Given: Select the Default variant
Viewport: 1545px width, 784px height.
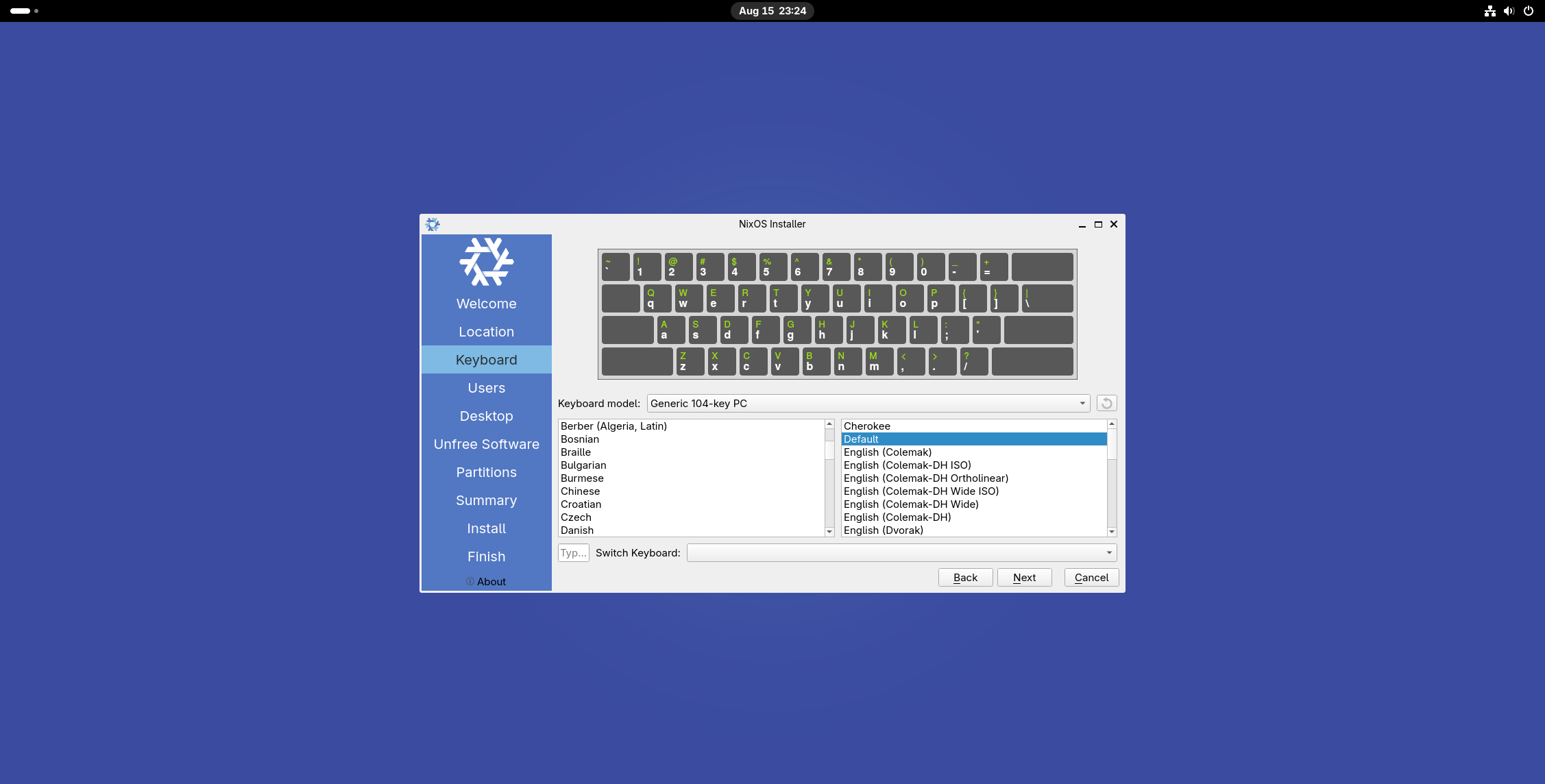Looking at the screenshot, I should tap(974, 439).
